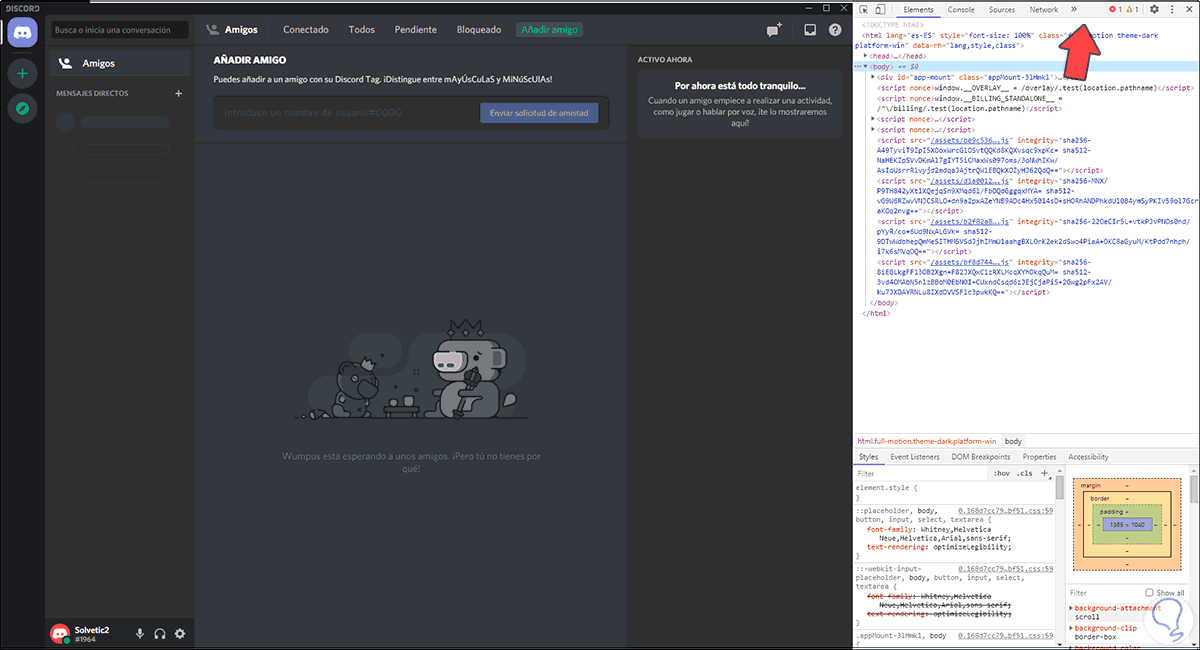The height and width of the screenshot is (650, 1200).
Task: Open the Pendiente friends tab
Action: [415, 30]
